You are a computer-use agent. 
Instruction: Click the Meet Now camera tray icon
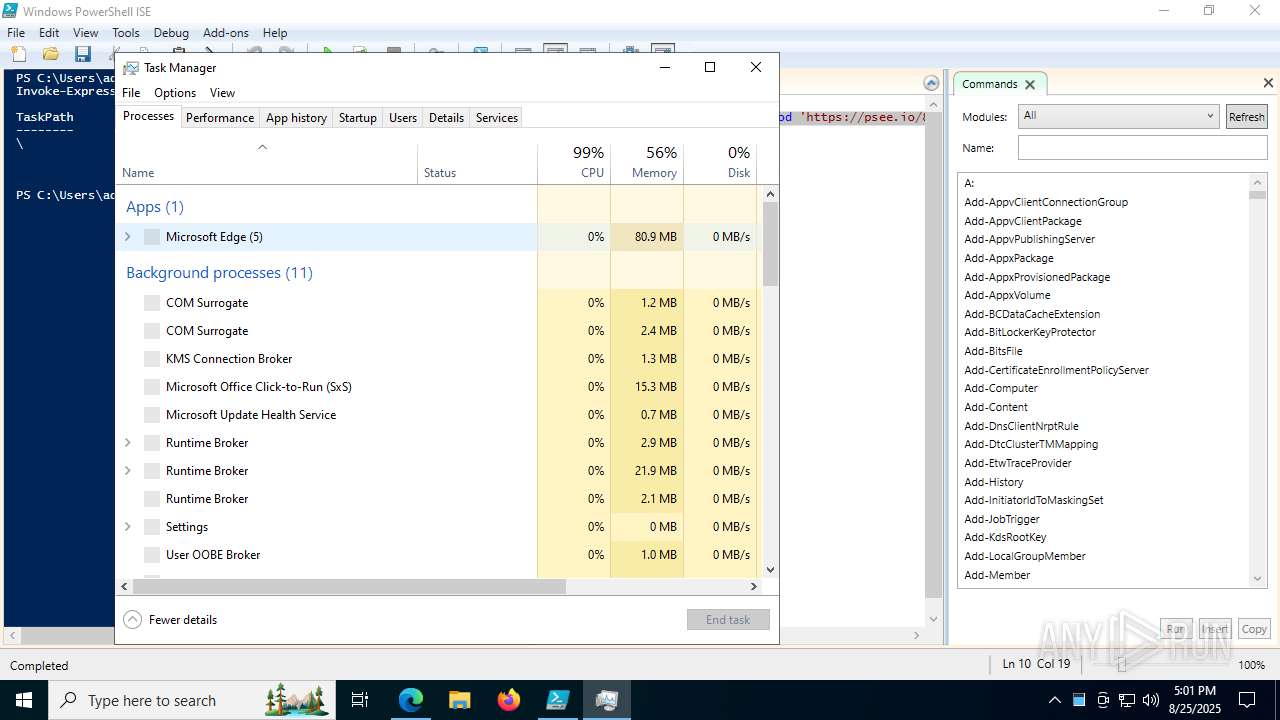1103,700
